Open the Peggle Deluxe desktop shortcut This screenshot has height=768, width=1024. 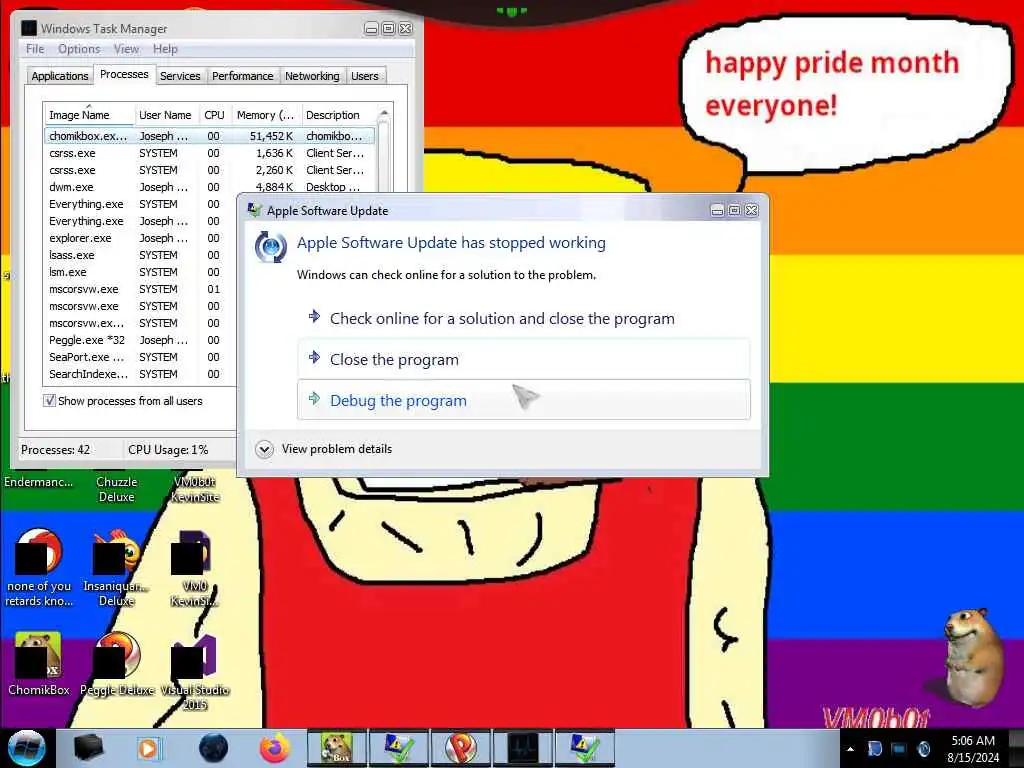[117, 664]
